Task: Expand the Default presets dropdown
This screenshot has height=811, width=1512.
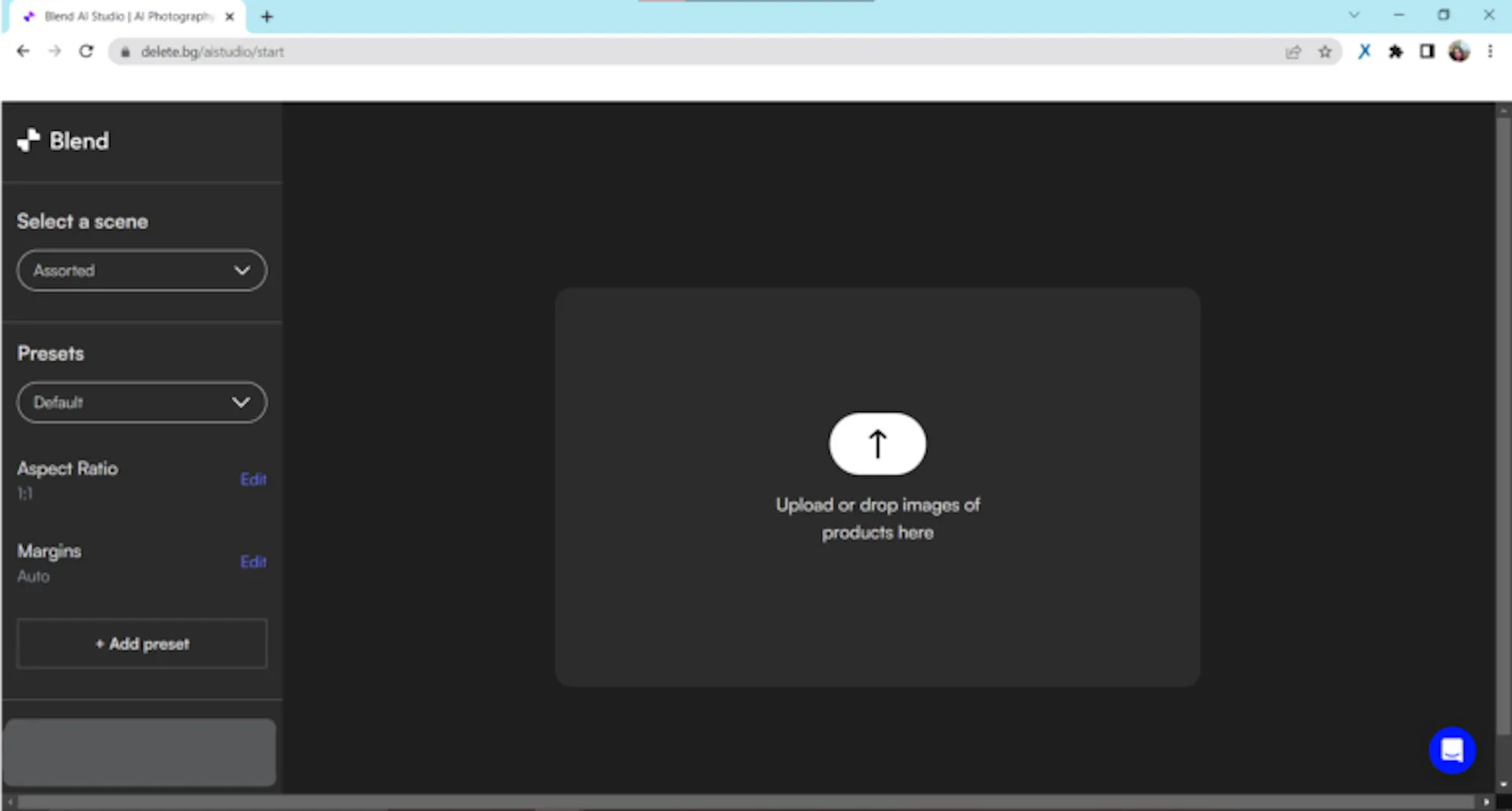Action: (142, 402)
